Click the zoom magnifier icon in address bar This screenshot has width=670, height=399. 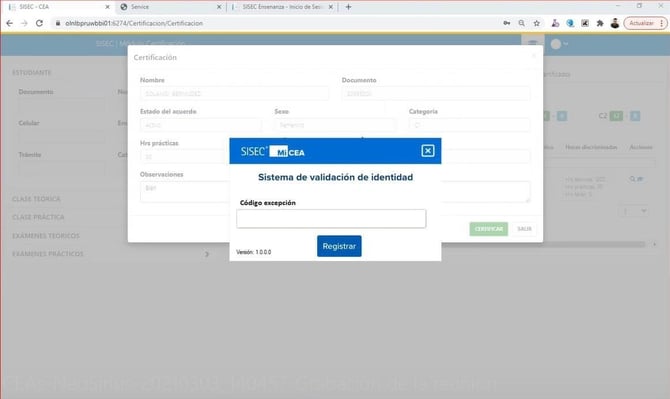pos(522,23)
